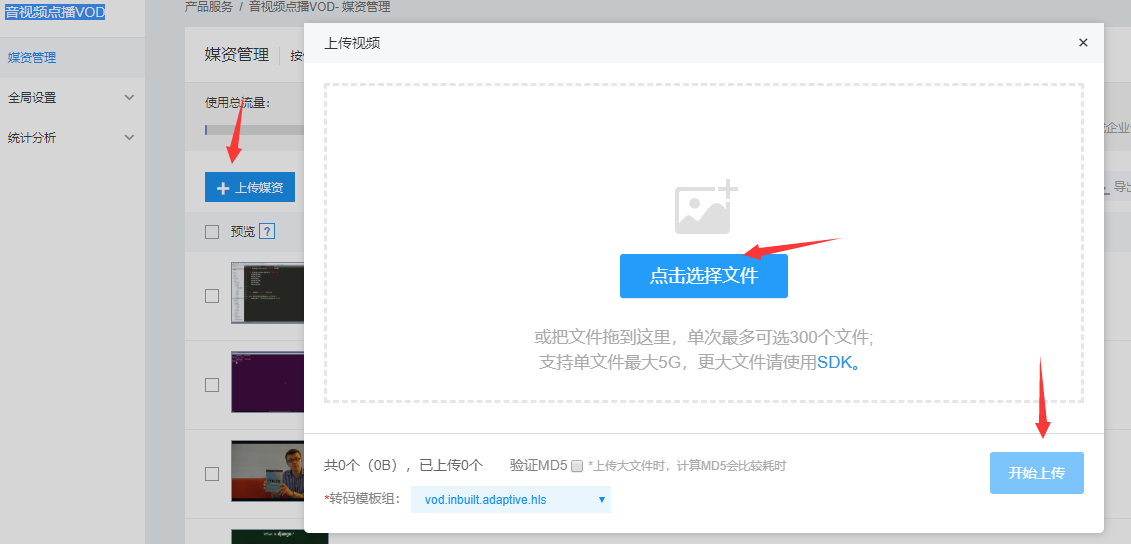Open the thumbnail of man holding a book
The image size is (1131, 544).
pyautogui.click(x=268, y=471)
